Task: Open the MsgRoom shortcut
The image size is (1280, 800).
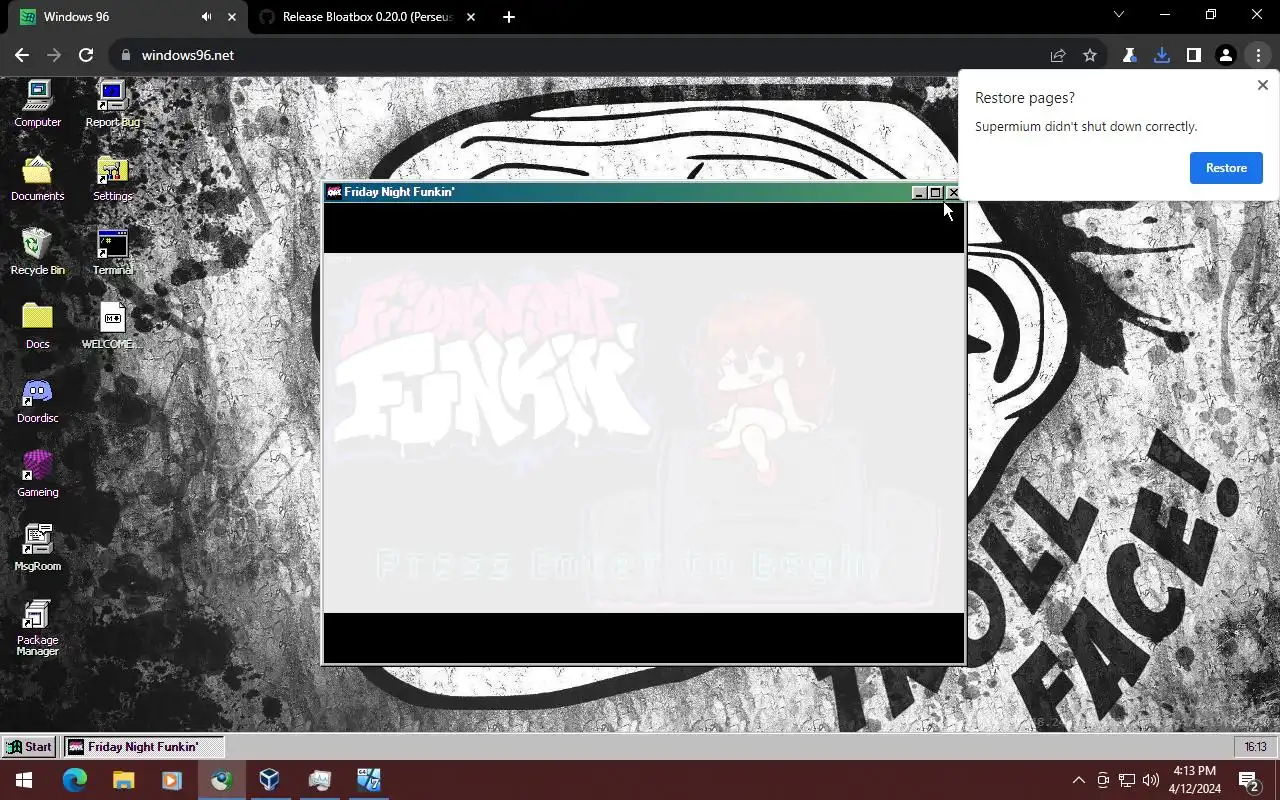Action: 37,548
